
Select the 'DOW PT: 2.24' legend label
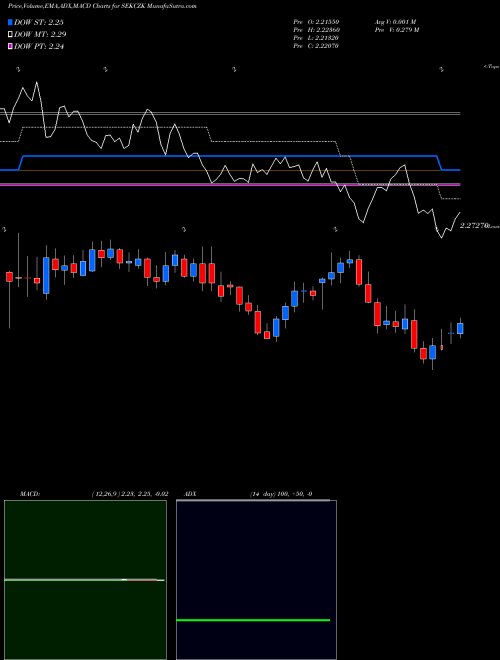[39, 47]
